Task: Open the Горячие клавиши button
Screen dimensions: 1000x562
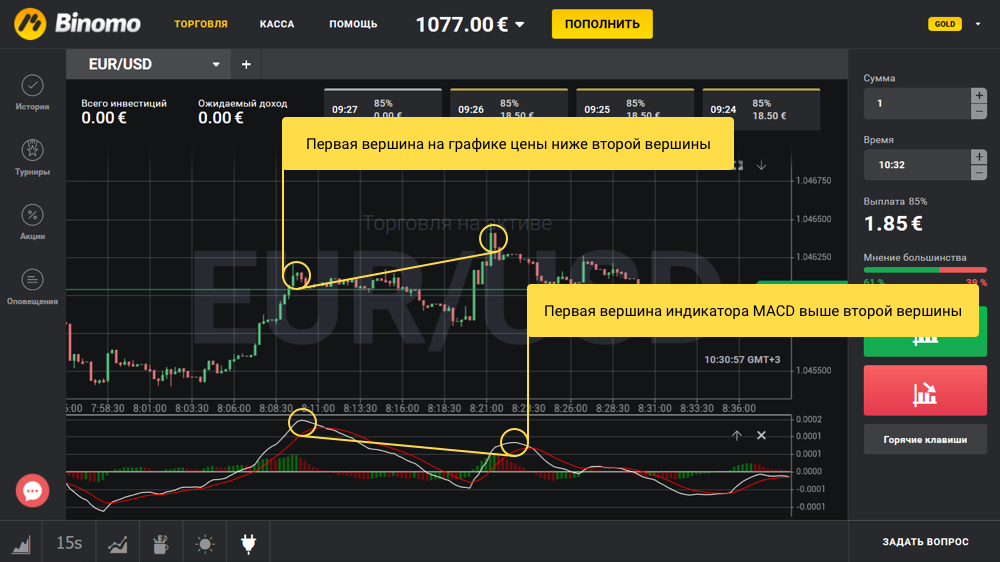Action: [925, 440]
